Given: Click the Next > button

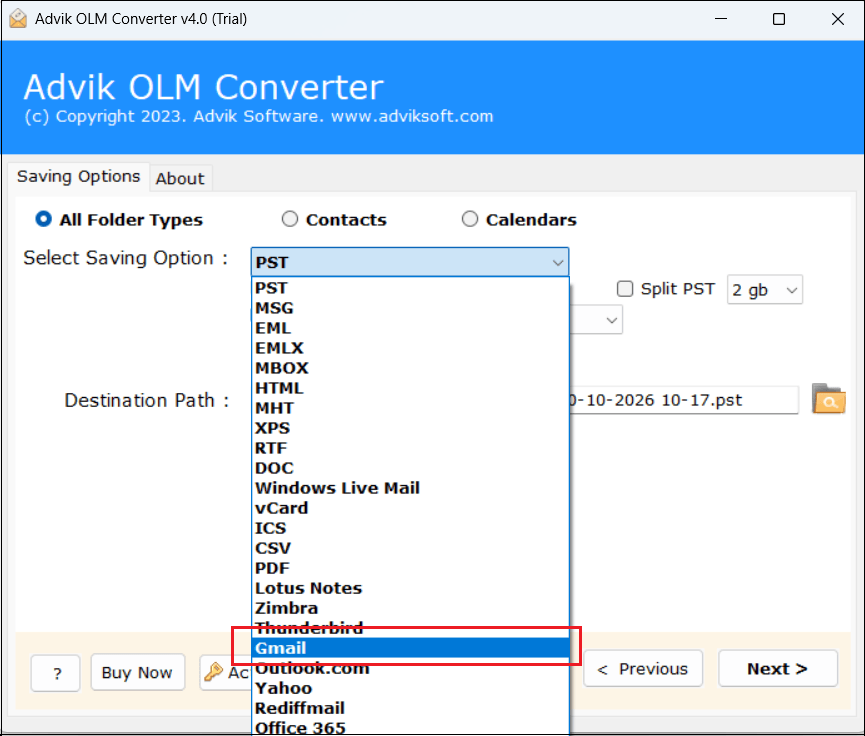Looking at the screenshot, I should tap(778, 668).
